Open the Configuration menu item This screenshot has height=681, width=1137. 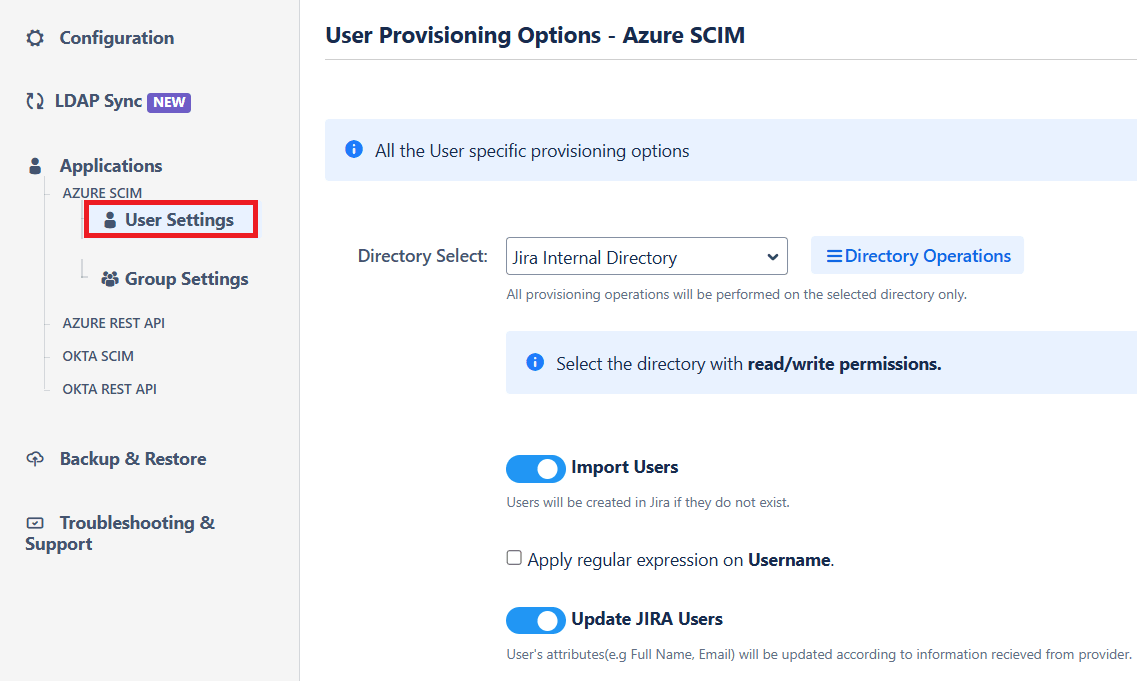point(116,38)
